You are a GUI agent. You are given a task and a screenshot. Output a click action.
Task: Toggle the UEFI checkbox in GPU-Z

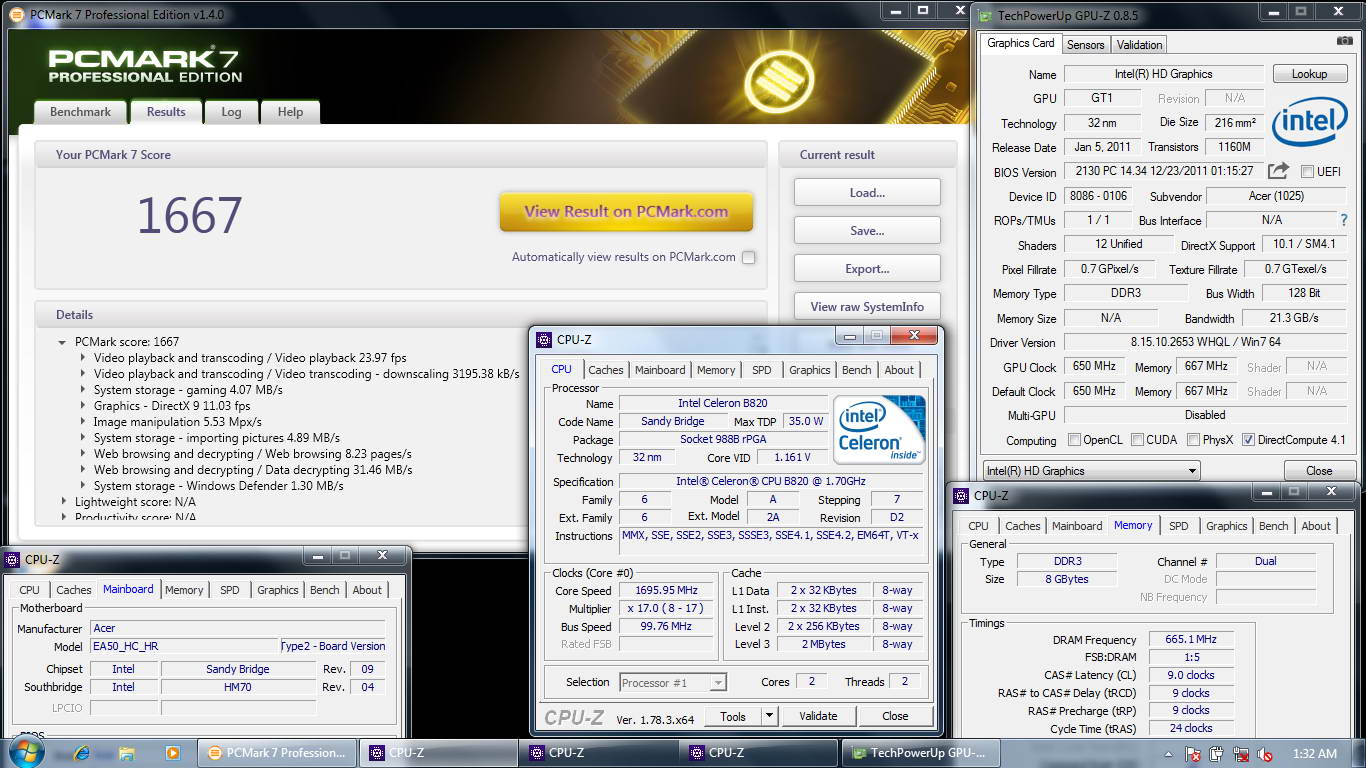click(x=1307, y=171)
